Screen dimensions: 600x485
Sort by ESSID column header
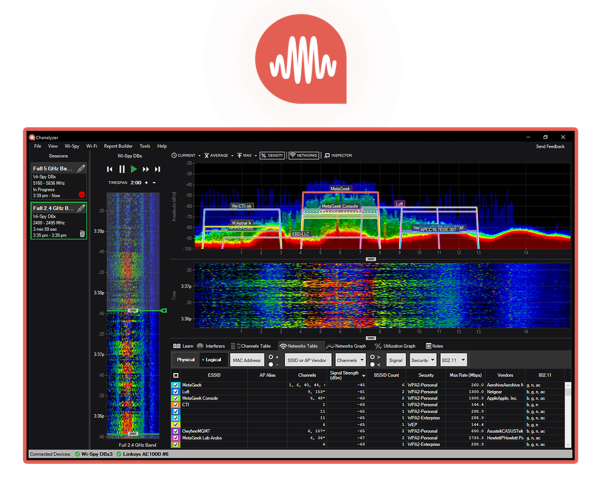coord(214,375)
